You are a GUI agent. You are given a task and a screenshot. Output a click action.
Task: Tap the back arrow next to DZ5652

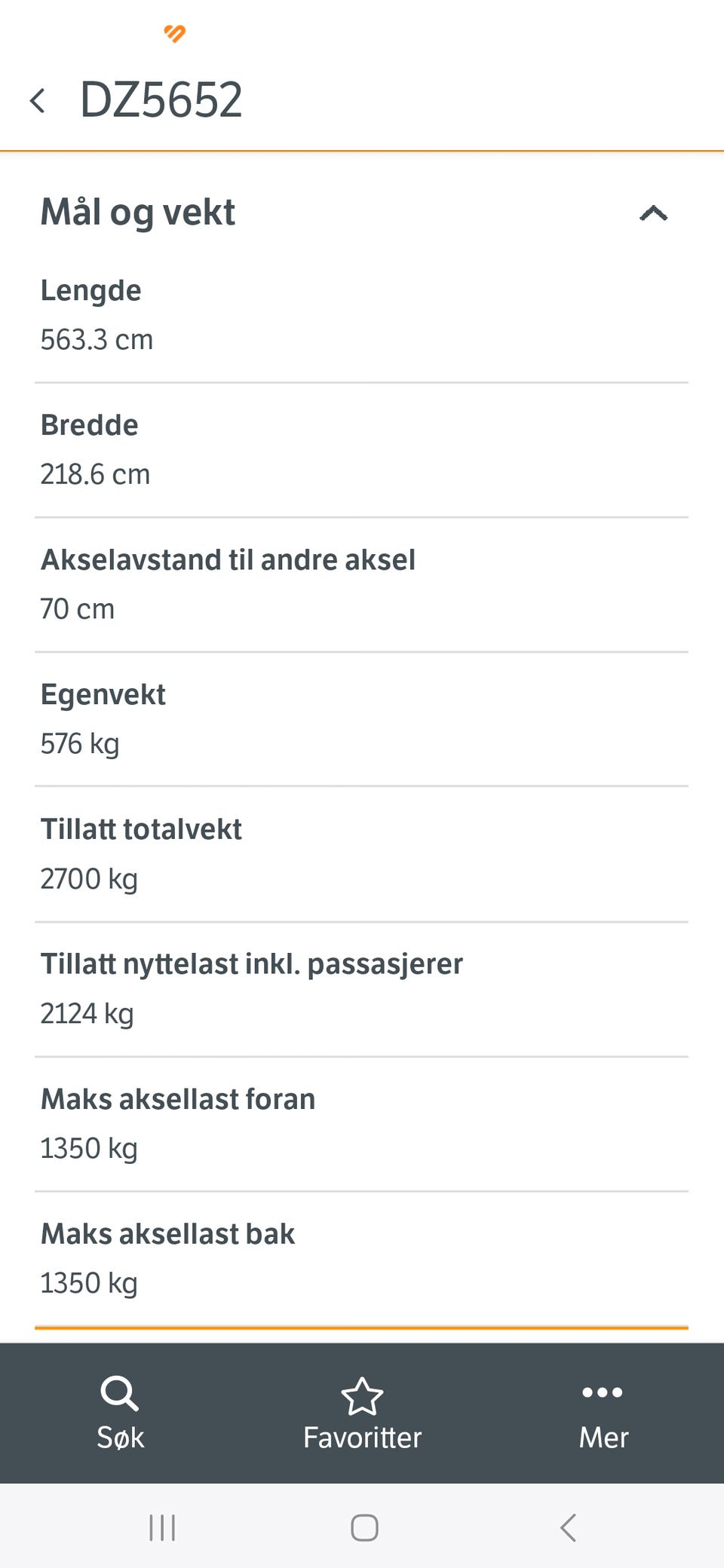(37, 100)
